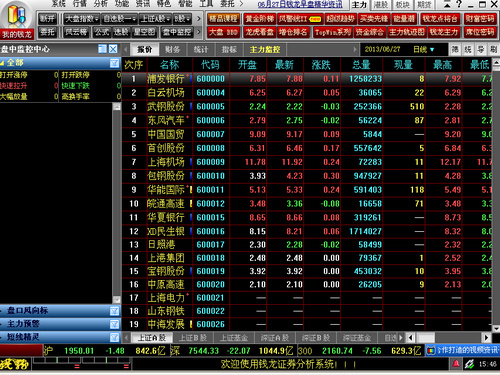The height and width of the screenshot is (375, 500).
Task: Click the 龙虎看盘 button
Action: tap(260, 32)
